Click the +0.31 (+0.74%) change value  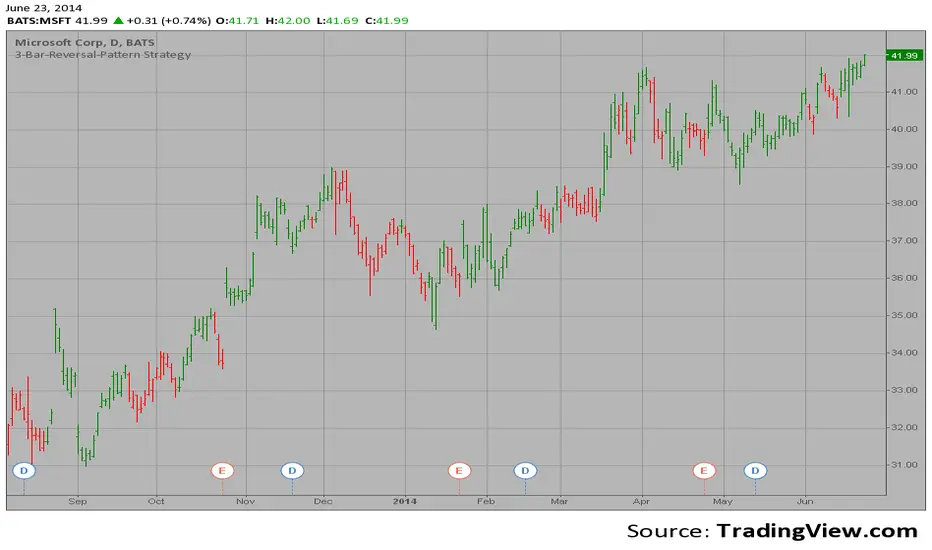coord(169,20)
